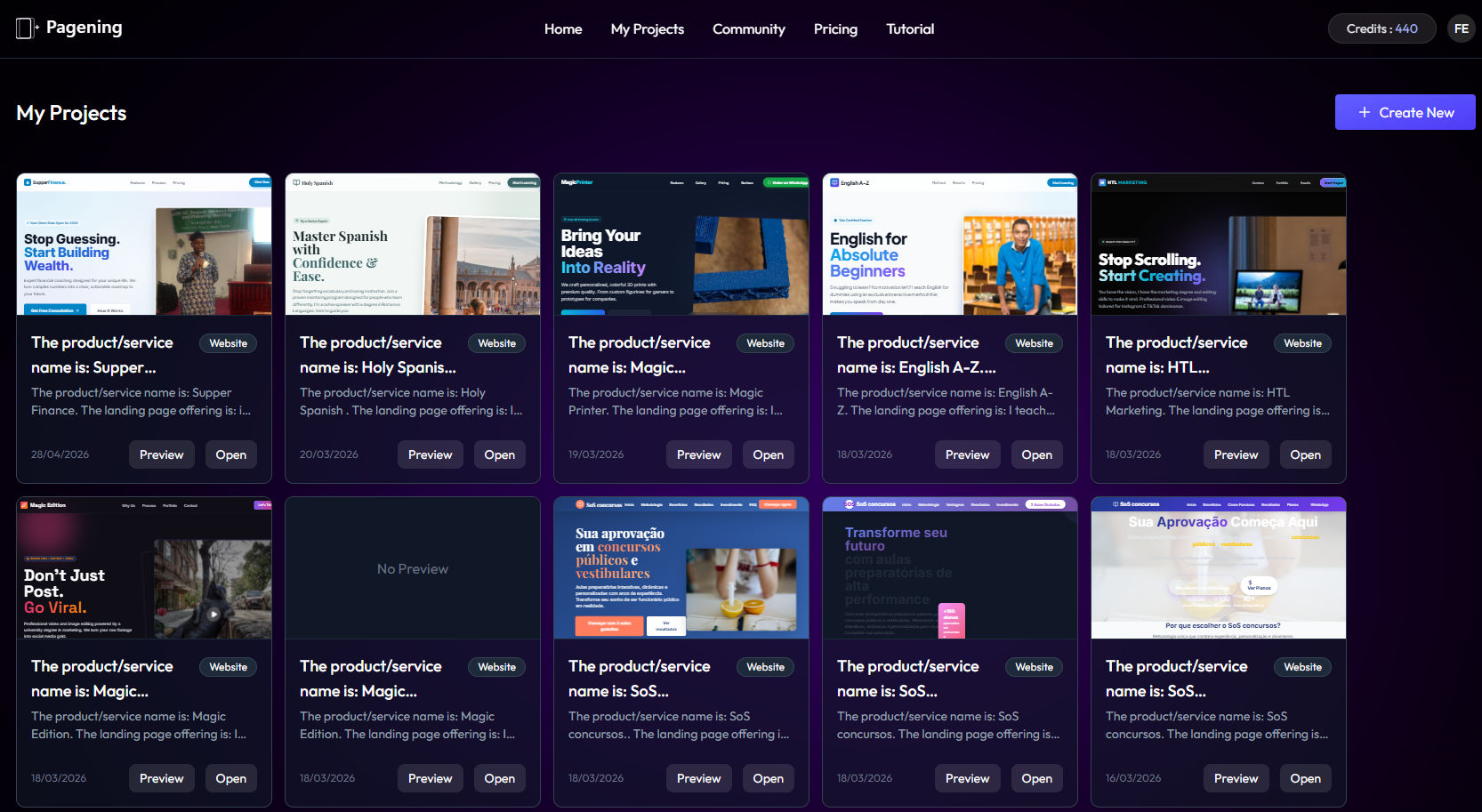Click the Website tag on HTL Marketing card
This screenshot has width=1482, height=812.
(x=1303, y=343)
